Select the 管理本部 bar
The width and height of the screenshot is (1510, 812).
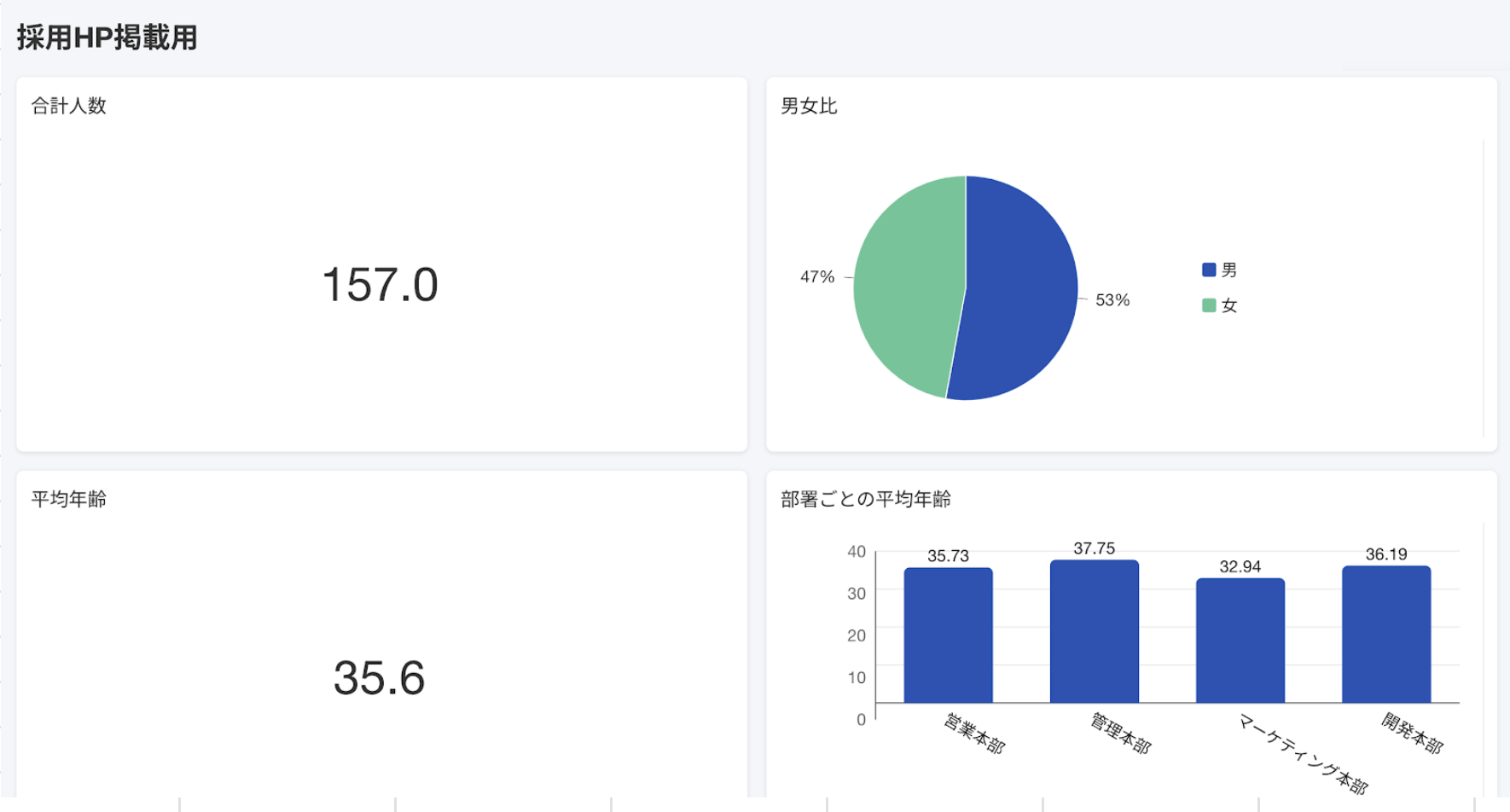(1095, 635)
